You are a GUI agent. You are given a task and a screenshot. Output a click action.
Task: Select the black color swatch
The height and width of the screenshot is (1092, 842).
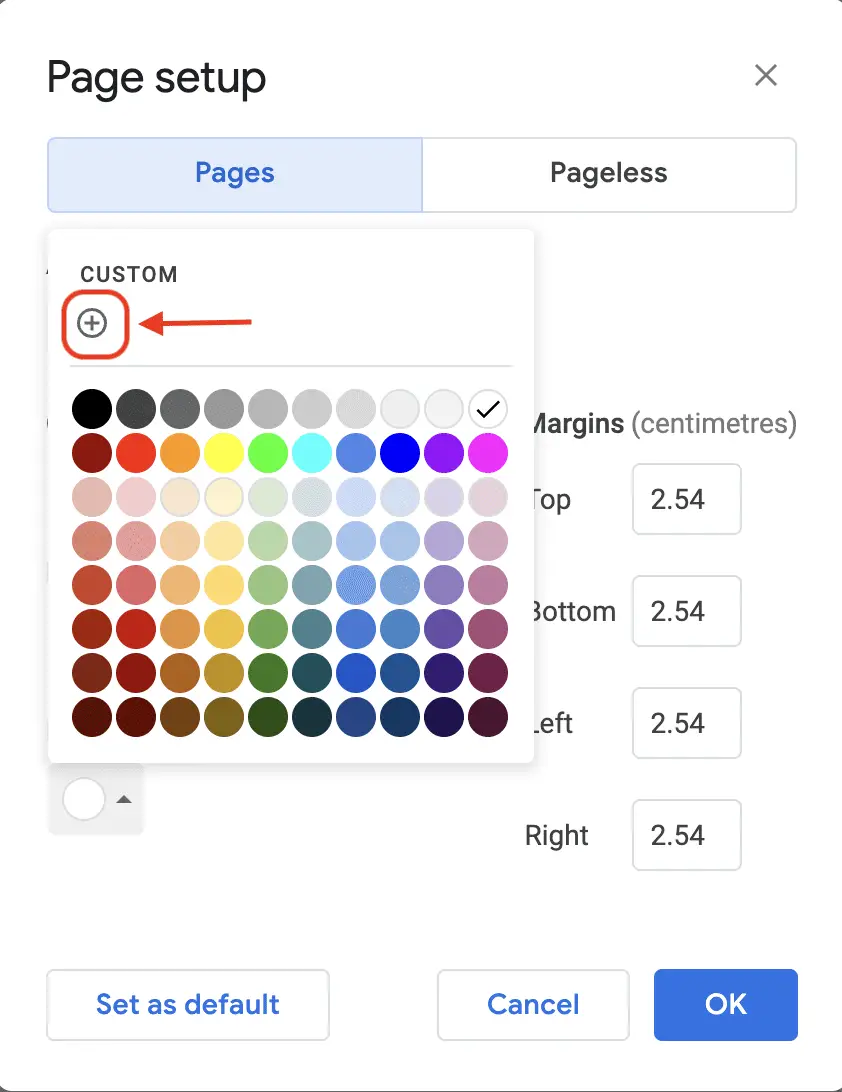coord(91,409)
